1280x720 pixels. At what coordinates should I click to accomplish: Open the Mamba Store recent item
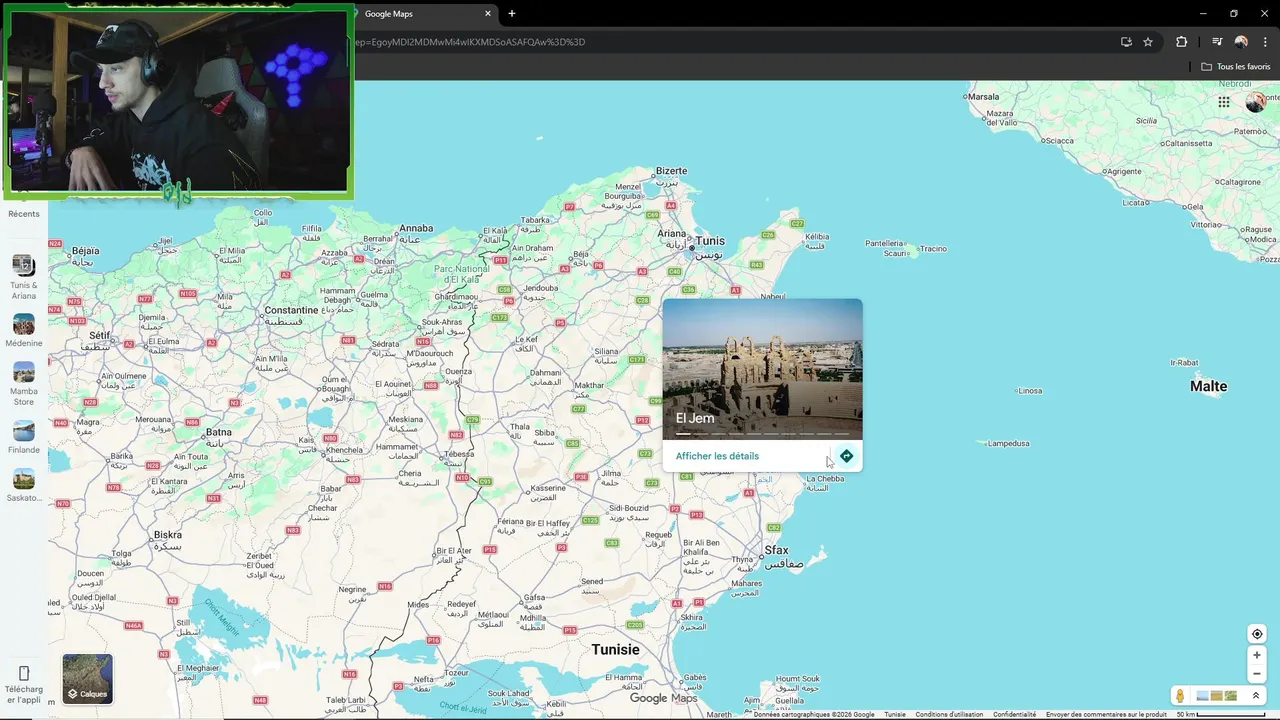pos(24,384)
